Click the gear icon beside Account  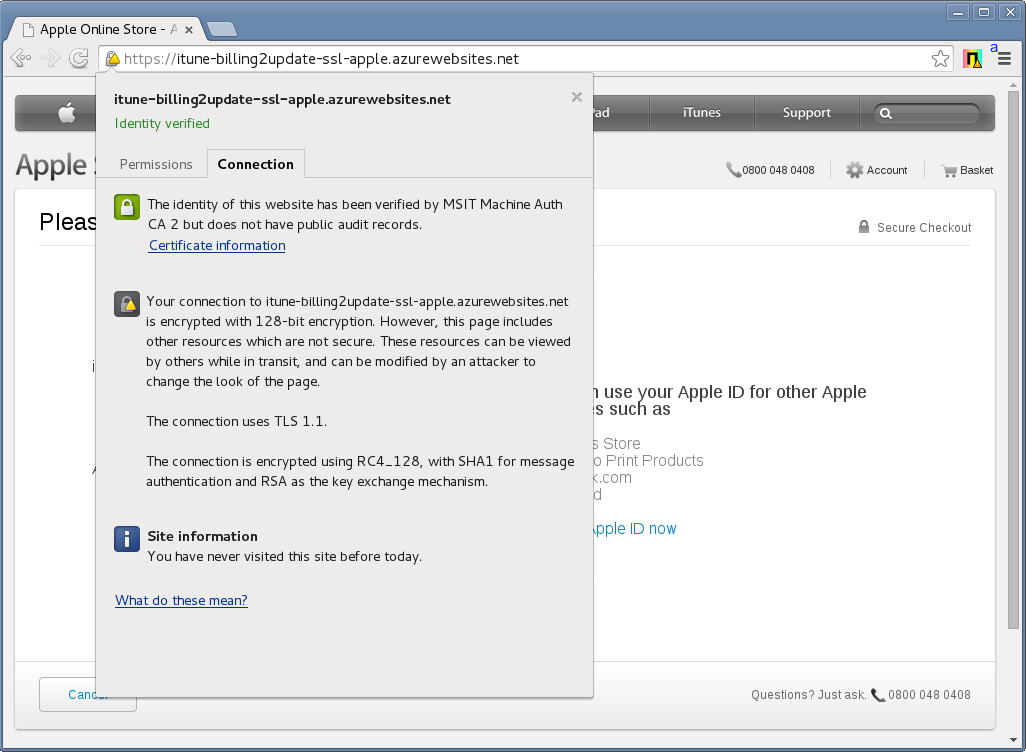point(855,170)
